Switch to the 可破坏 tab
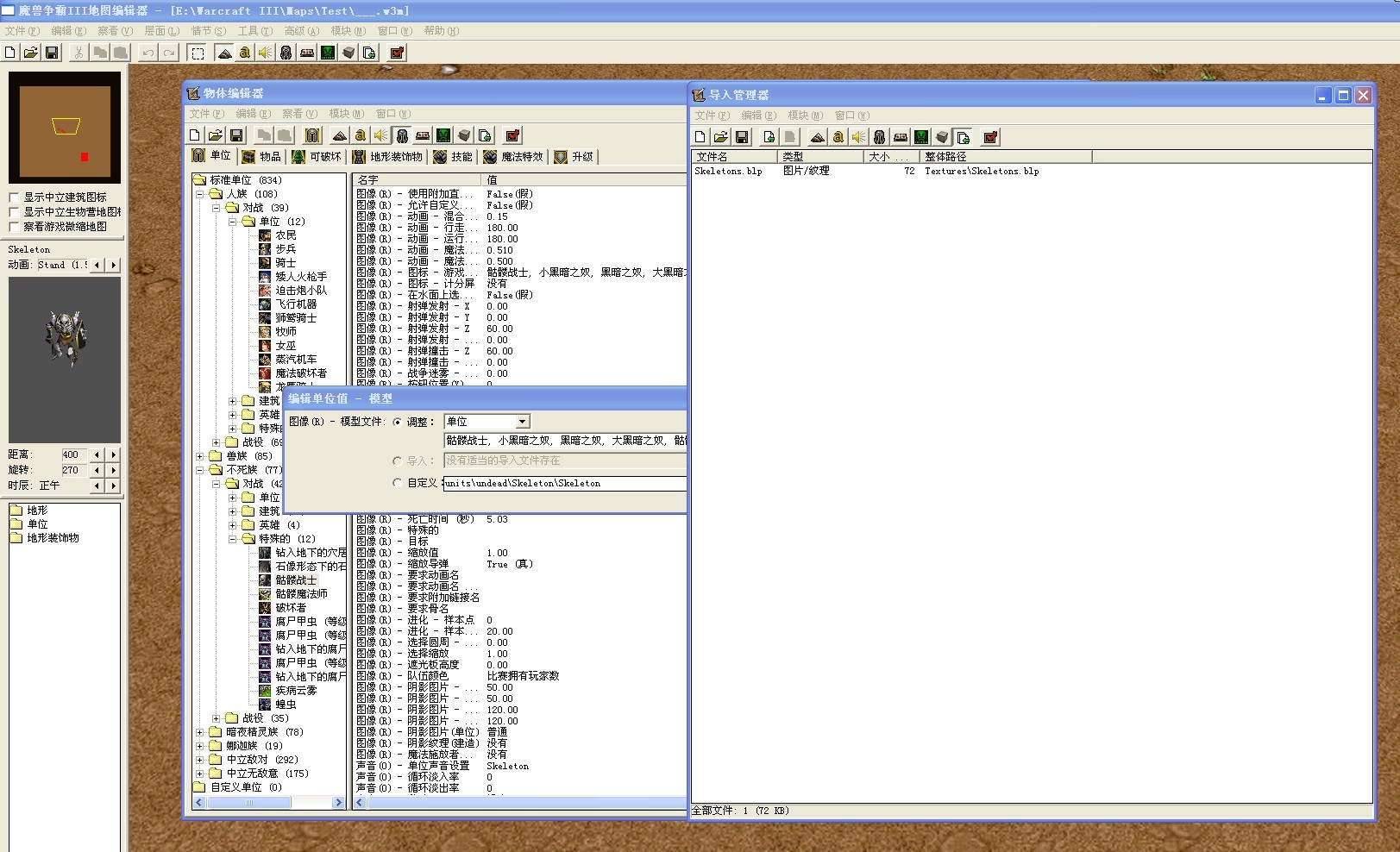The height and width of the screenshot is (852, 1400). pyautogui.click(x=317, y=156)
